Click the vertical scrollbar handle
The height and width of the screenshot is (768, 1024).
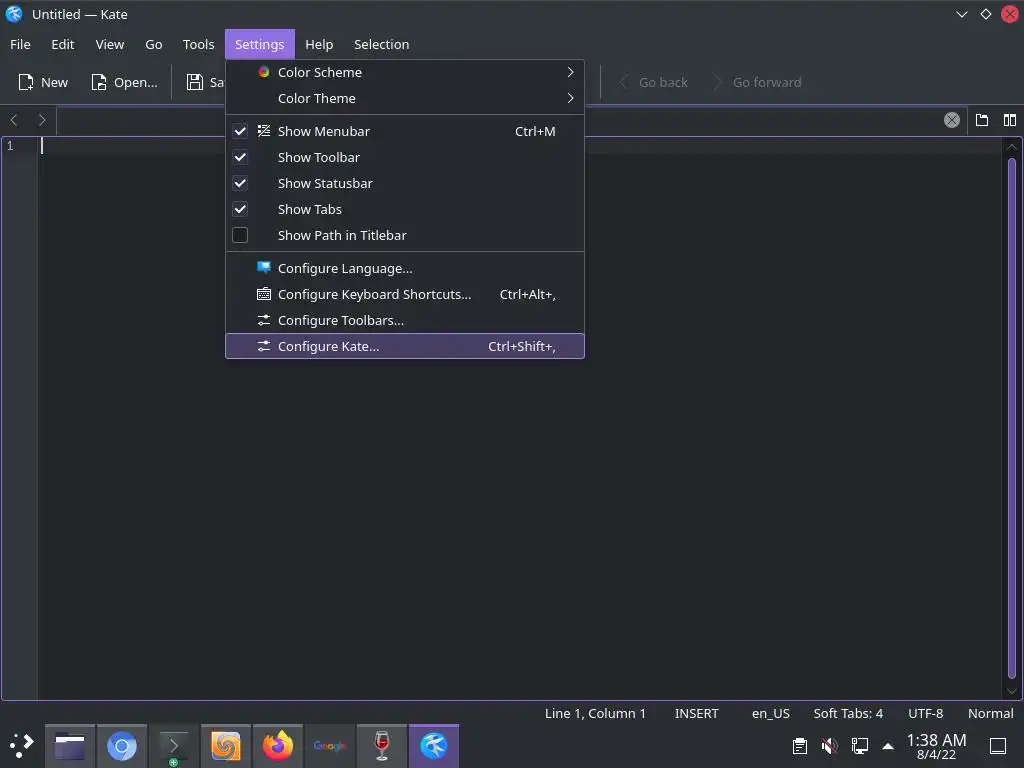pyautogui.click(x=1012, y=418)
